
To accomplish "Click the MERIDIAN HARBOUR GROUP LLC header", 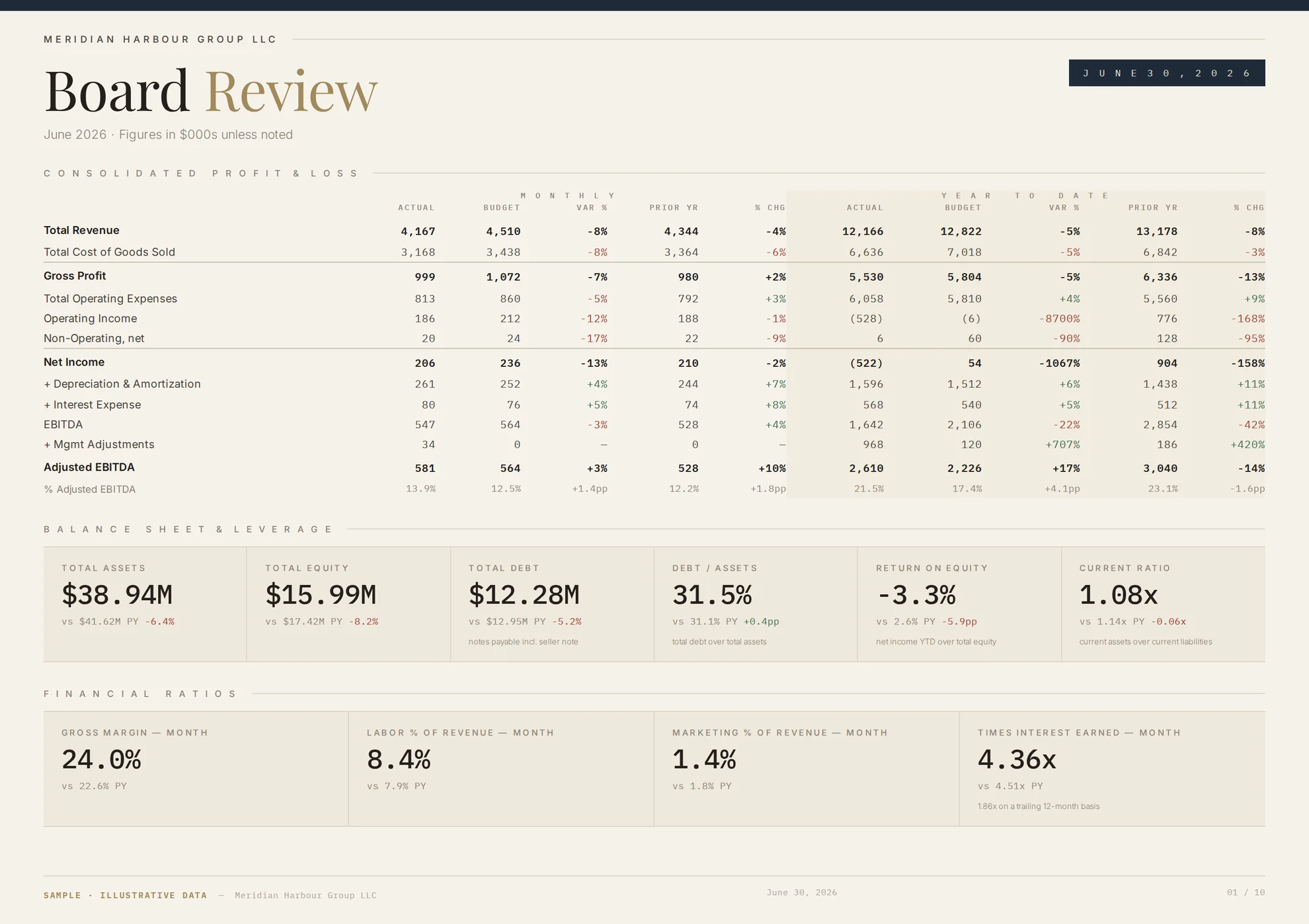I will pos(160,40).
